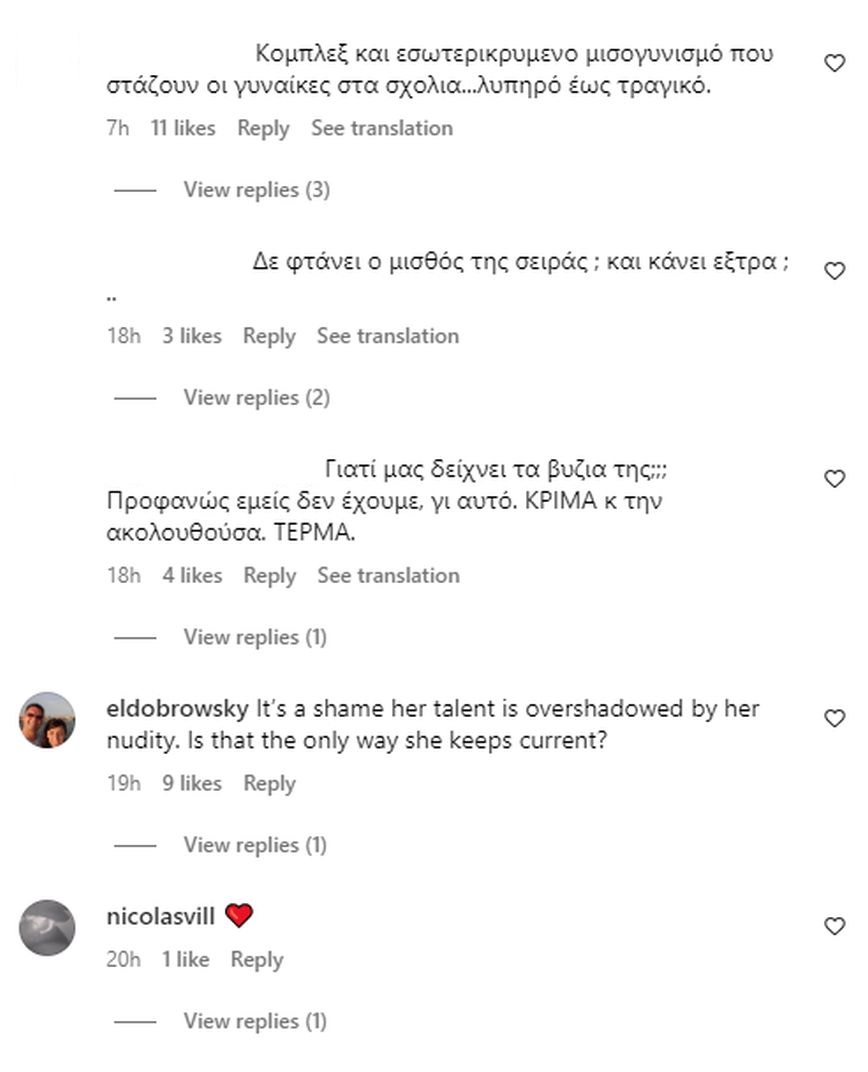868x1072 pixels.
Task: Expand the reply under the ΚΡΙΜΑ comment
Action: 255,637
